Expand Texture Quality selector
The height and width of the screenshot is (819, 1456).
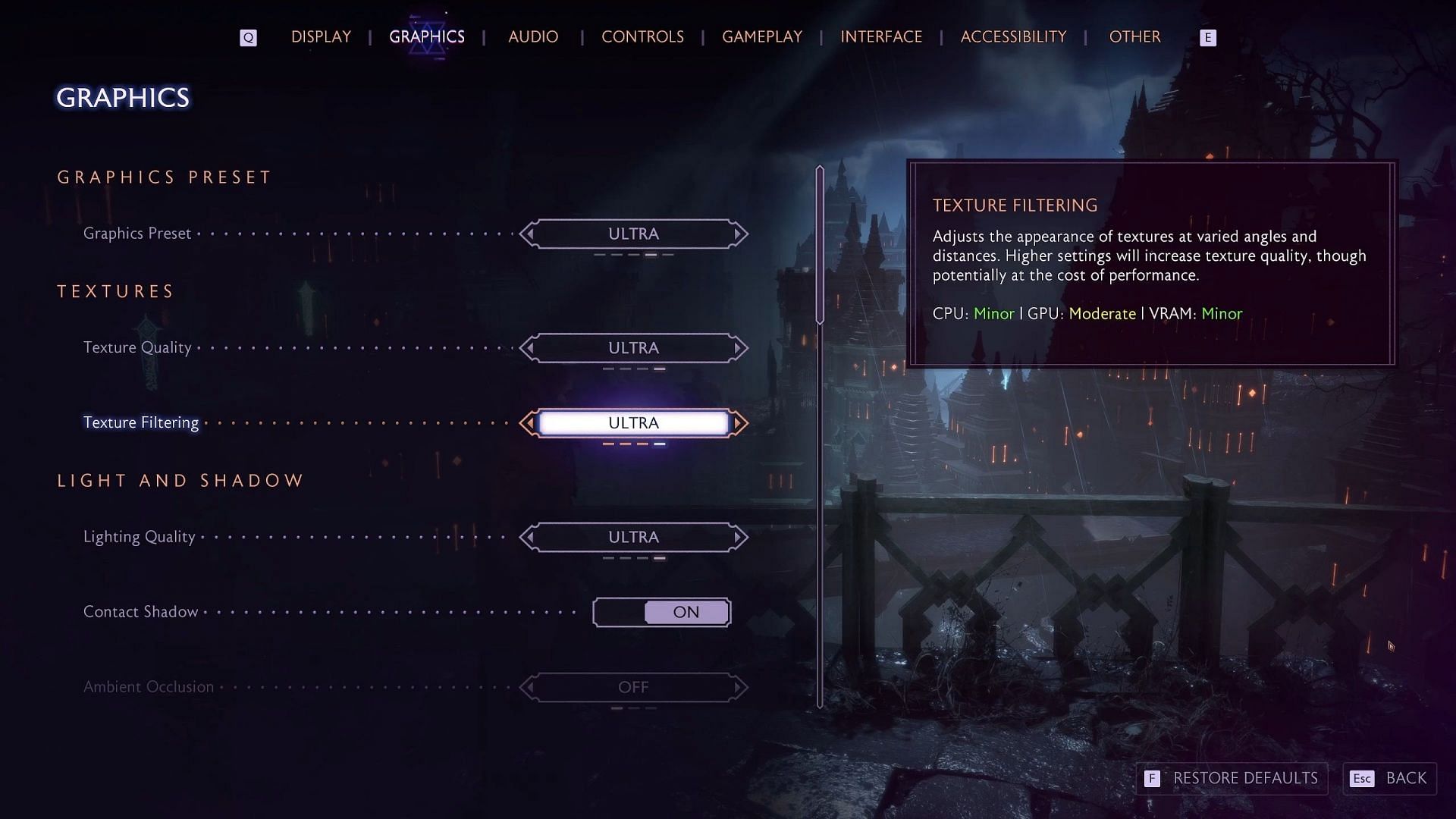coord(738,347)
